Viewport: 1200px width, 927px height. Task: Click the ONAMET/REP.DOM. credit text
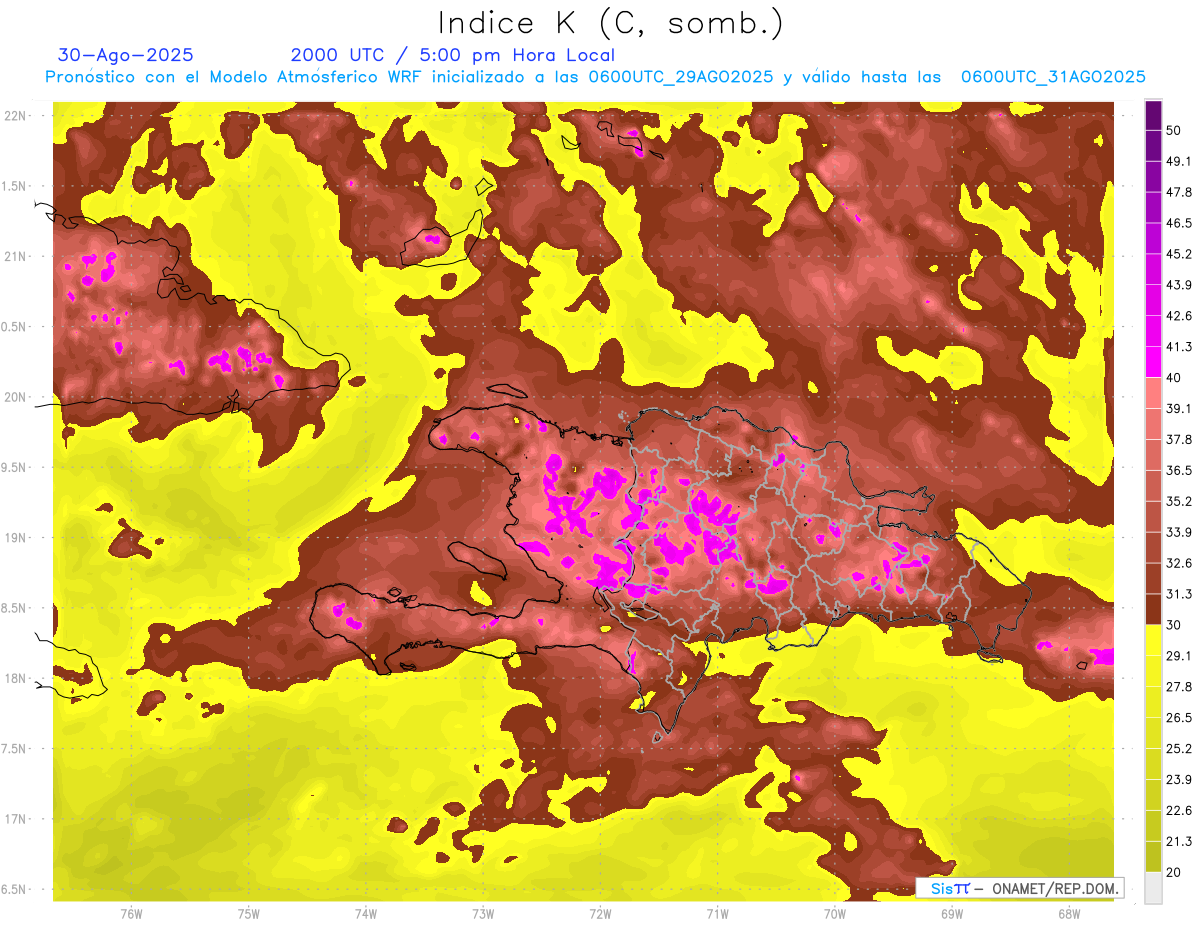[x=1052, y=888]
